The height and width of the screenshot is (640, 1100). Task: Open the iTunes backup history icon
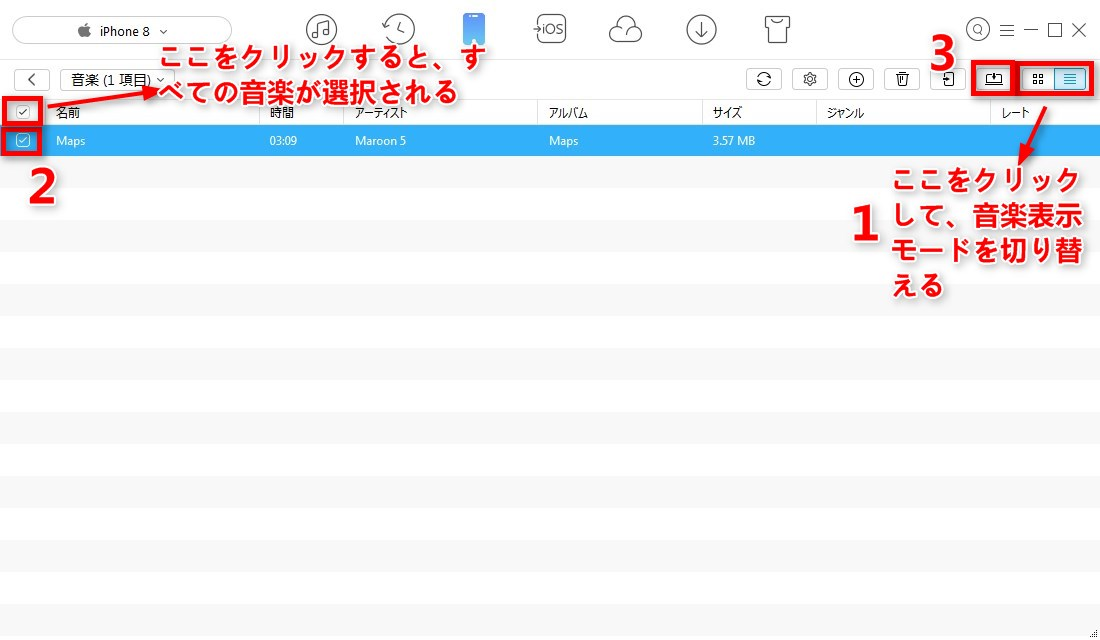coord(398,30)
